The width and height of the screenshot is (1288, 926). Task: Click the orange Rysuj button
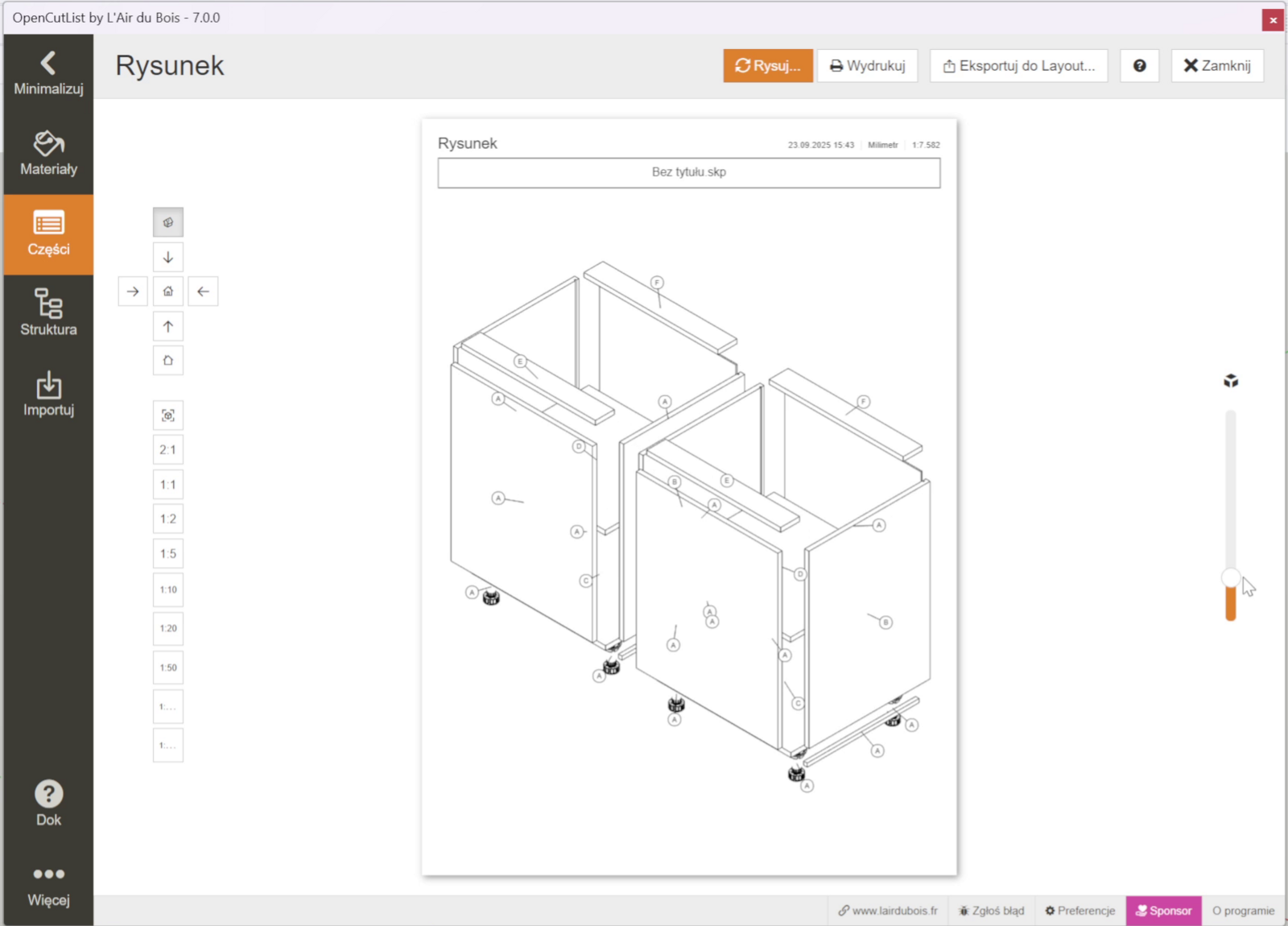pos(767,66)
